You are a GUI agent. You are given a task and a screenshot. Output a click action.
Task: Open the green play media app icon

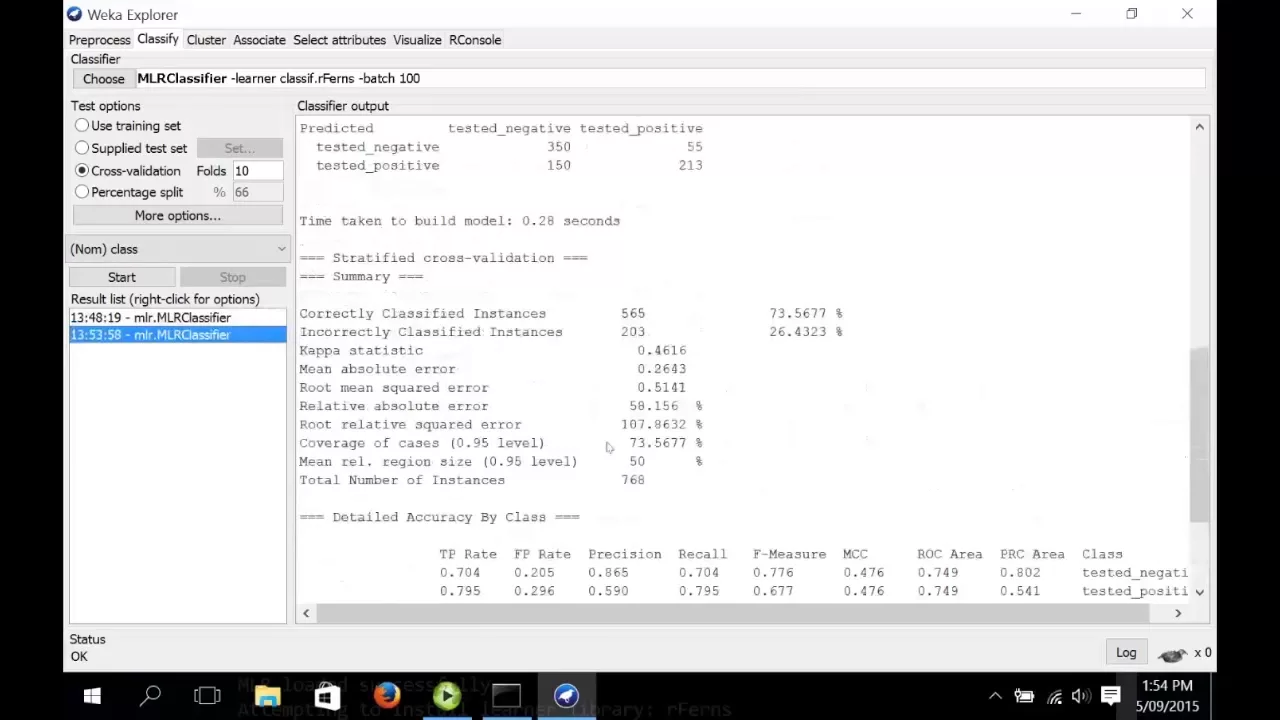tap(447, 696)
